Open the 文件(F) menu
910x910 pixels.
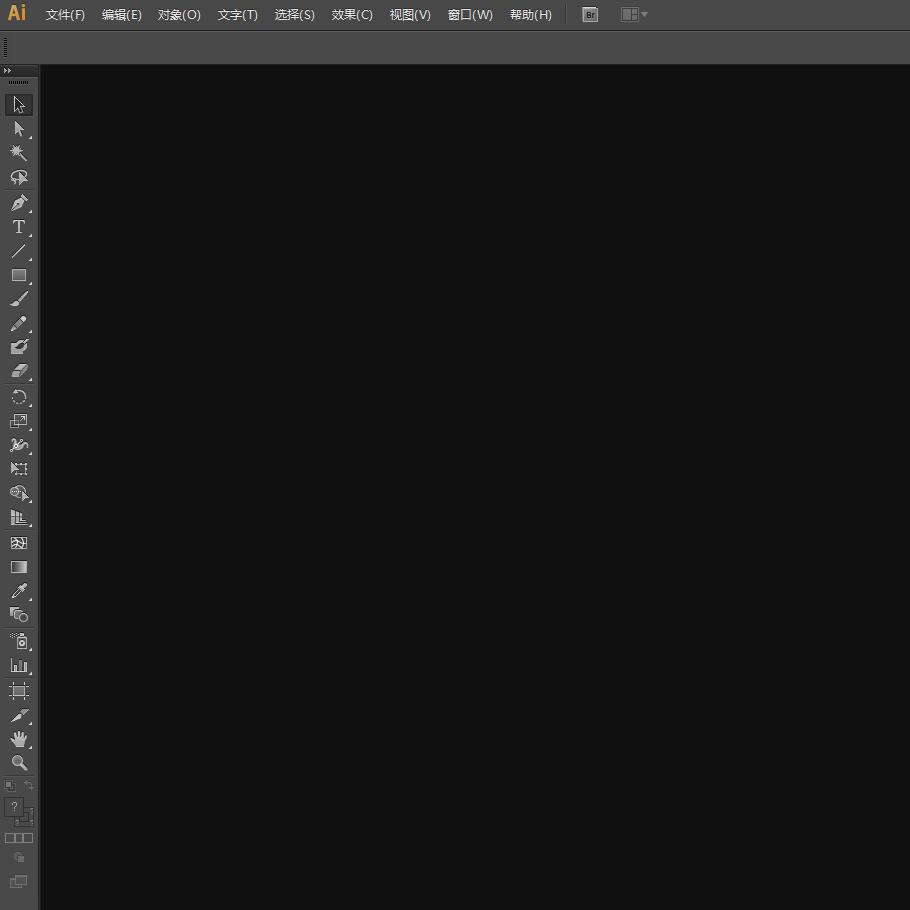[65, 15]
